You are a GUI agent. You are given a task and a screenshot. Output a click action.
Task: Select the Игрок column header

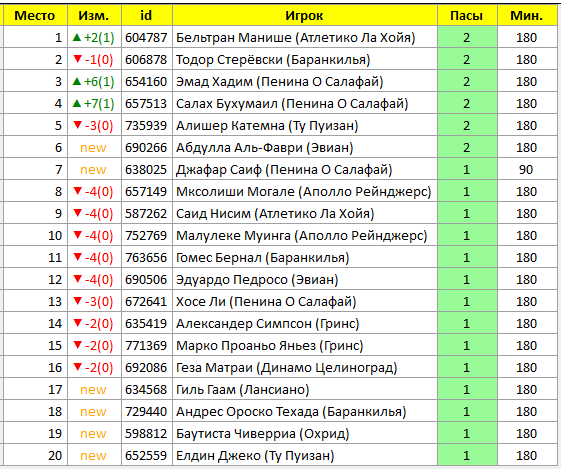point(304,15)
